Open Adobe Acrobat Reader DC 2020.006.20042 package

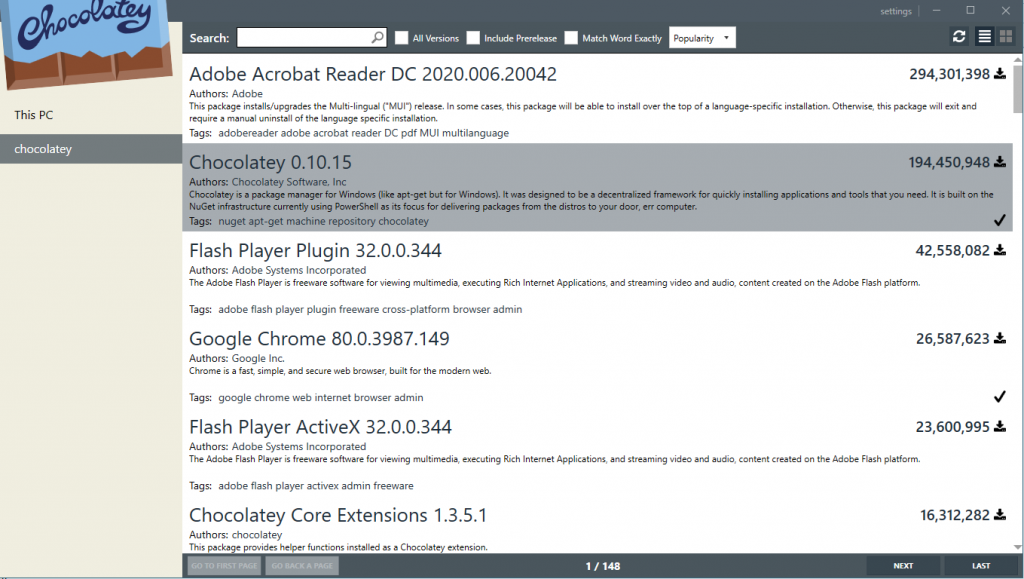click(x=373, y=74)
